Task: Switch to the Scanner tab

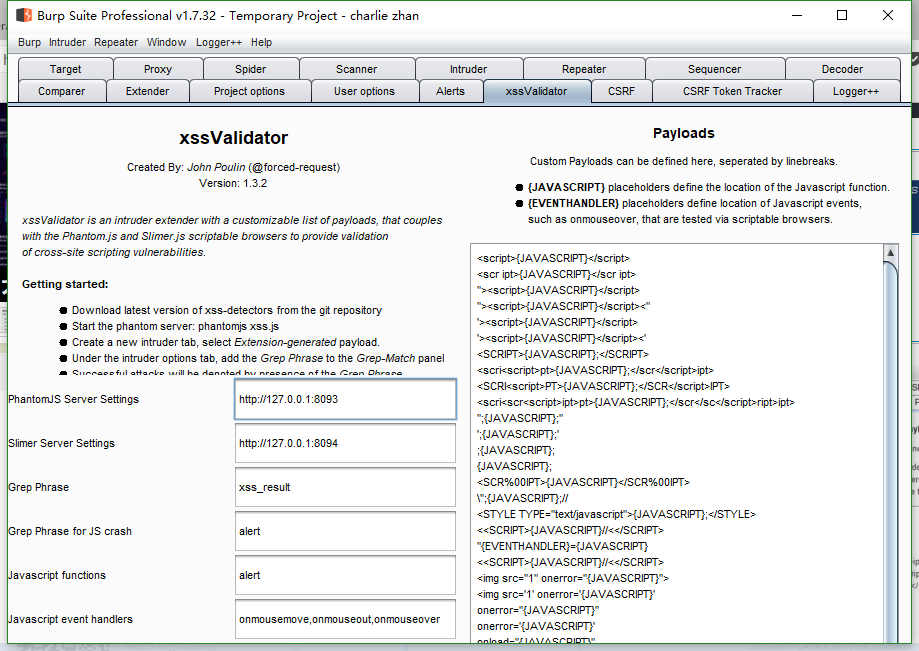Action: click(x=357, y=69)
